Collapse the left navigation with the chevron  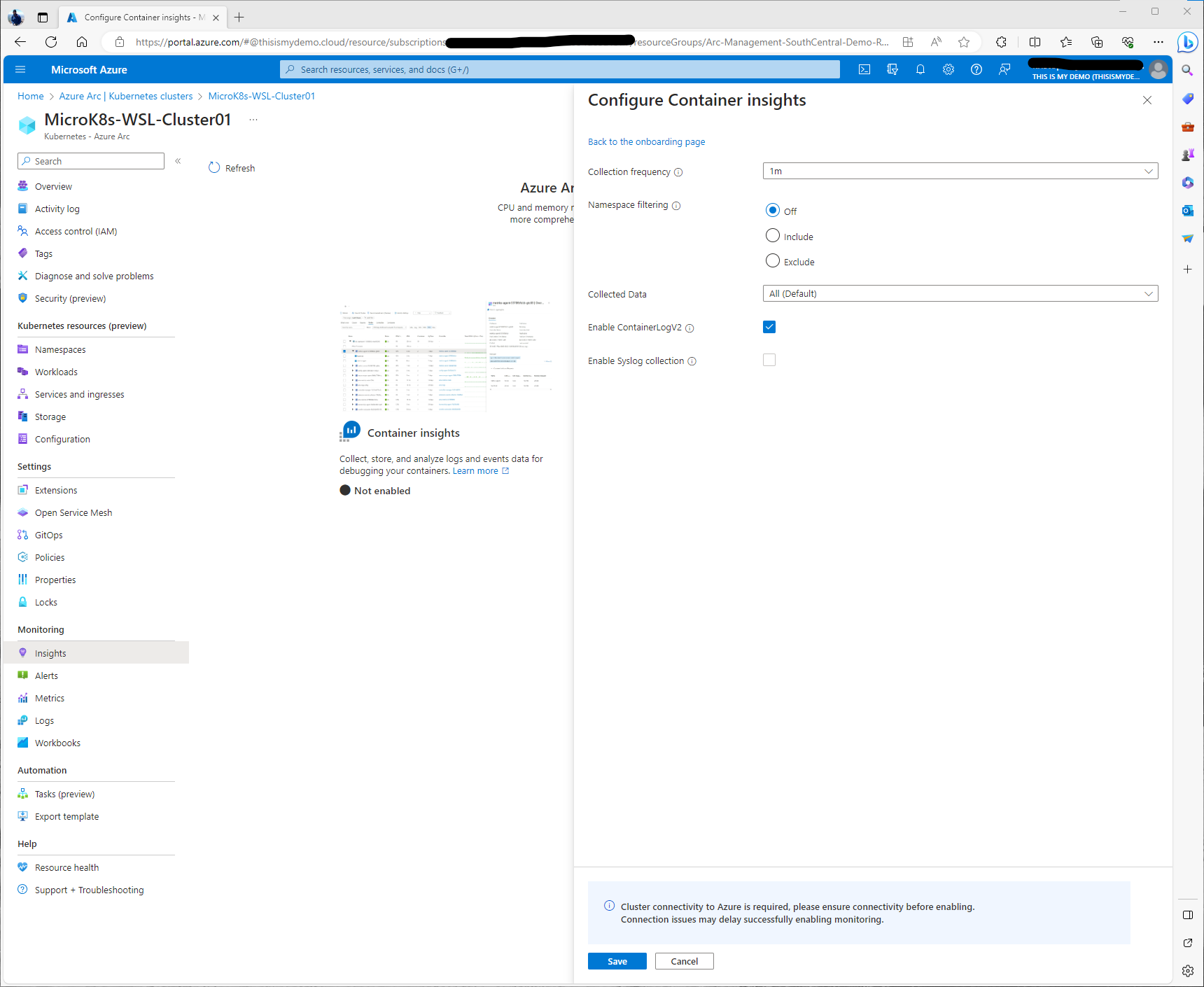pyautogui.click(x=178, y=161)
